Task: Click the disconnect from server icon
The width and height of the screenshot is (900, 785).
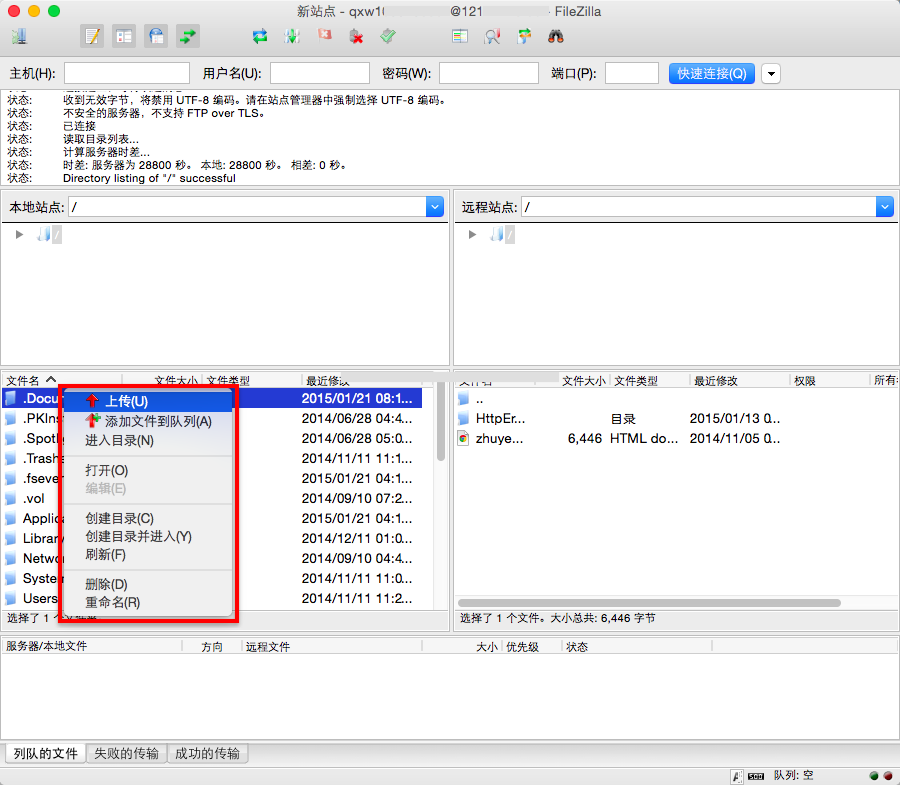Action: coord(356,37)
